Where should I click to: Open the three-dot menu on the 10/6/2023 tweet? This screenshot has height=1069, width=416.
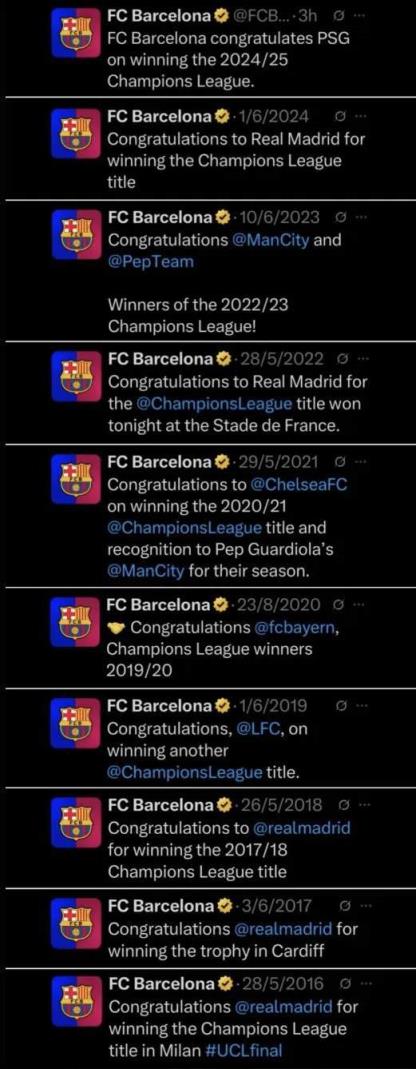click(x=361, y=218)
